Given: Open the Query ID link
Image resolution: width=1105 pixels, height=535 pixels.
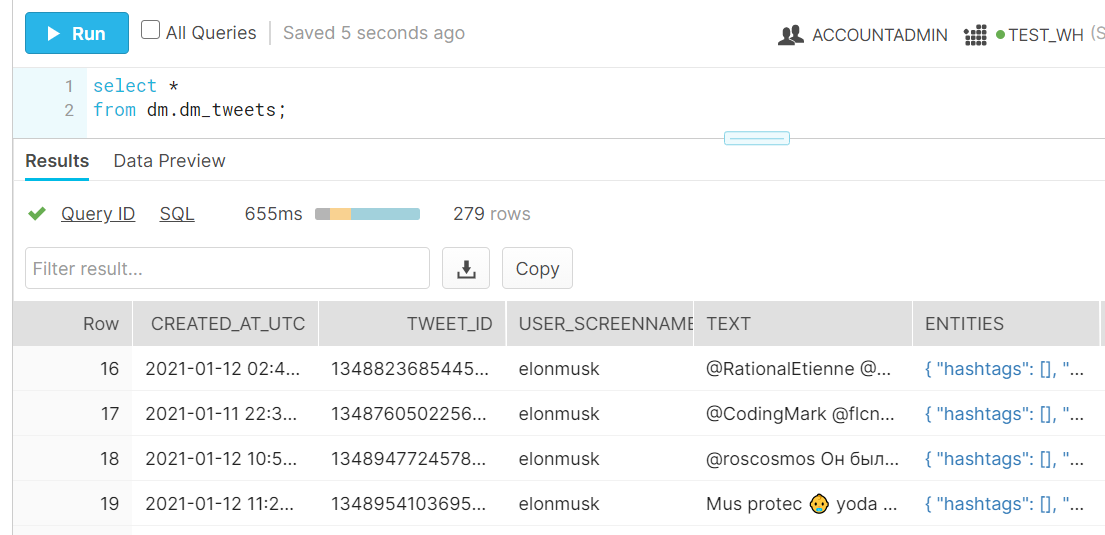Looking at the screenshot, I should [x=98, y=214].
